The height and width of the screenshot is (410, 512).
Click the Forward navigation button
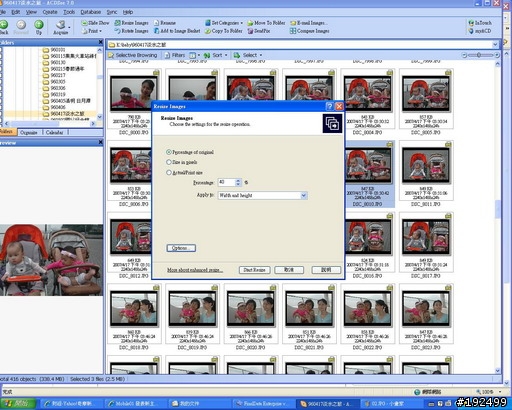(x=21, y=26)
